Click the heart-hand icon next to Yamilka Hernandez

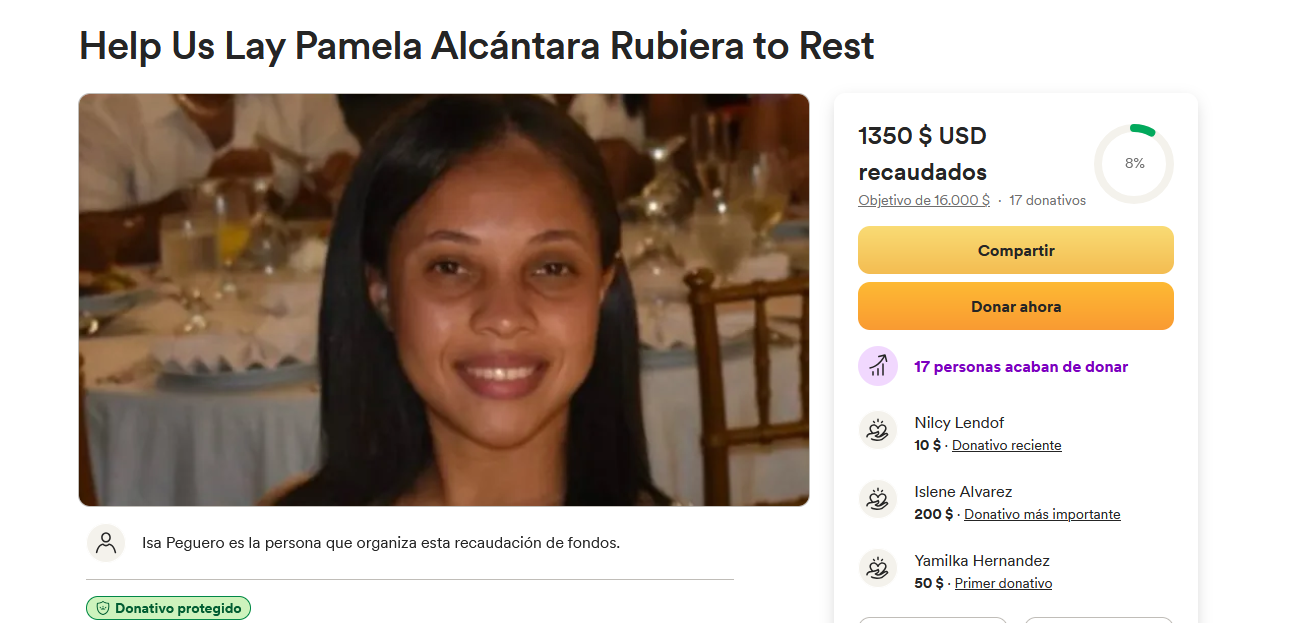[x=878, y=569]
